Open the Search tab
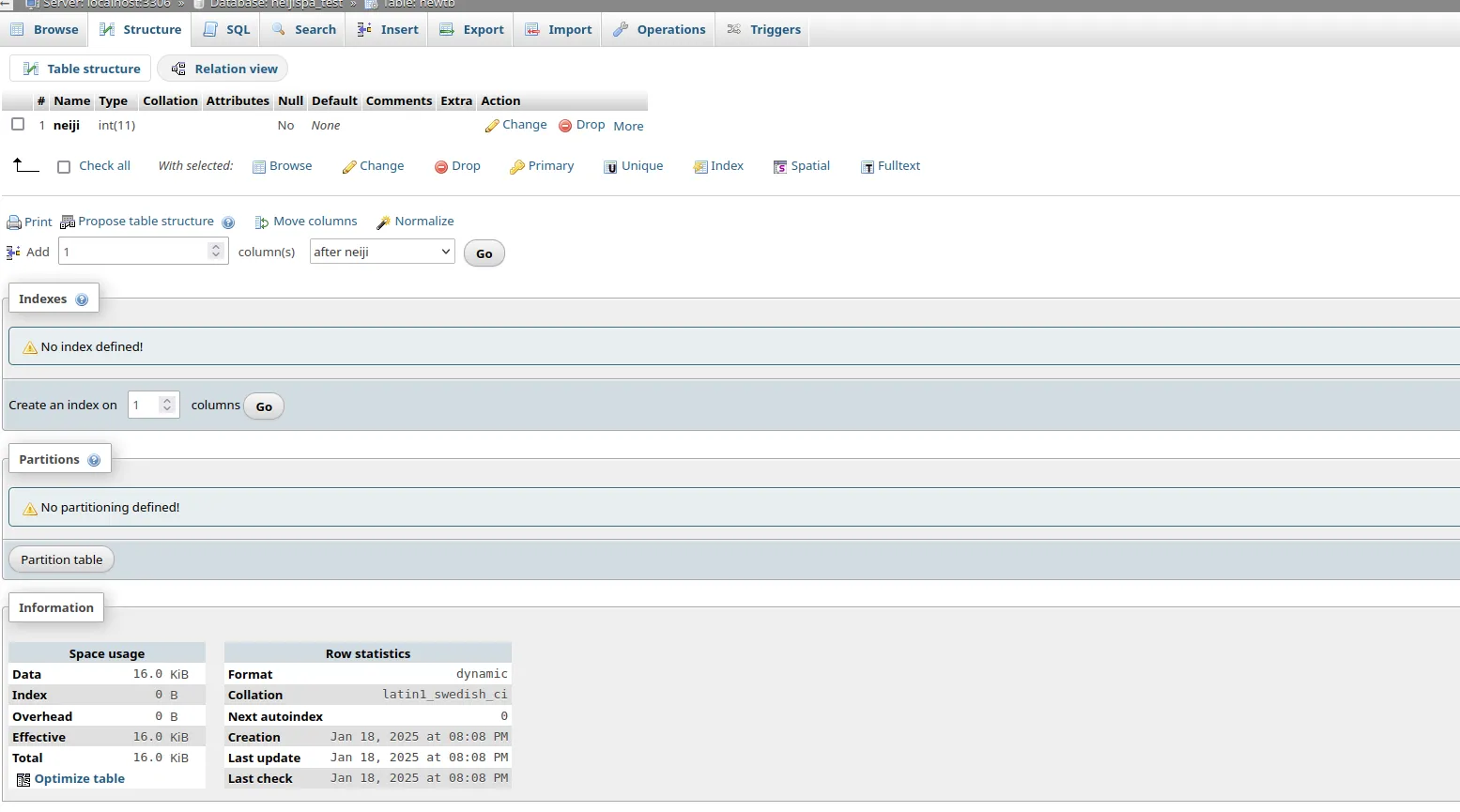 (304, 29)
